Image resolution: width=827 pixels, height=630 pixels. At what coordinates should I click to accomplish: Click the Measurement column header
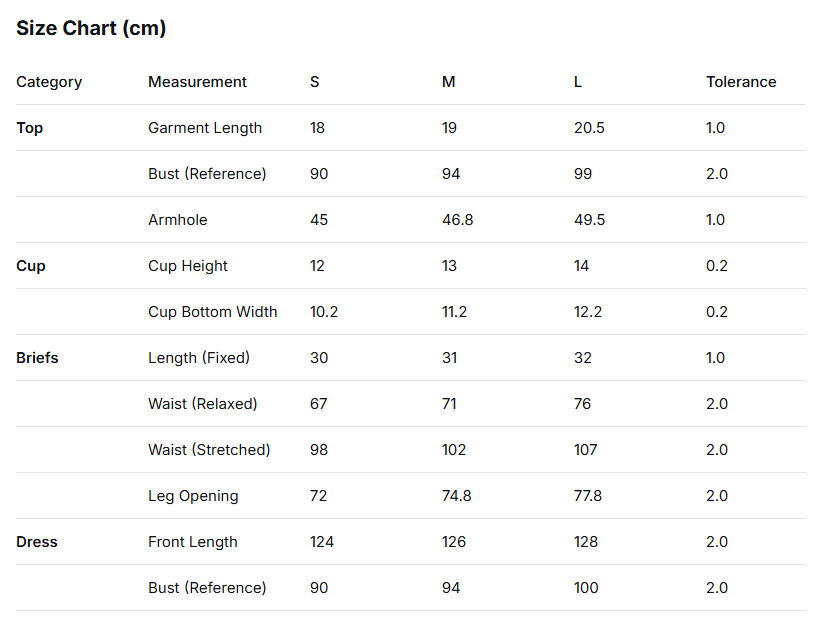(x=197, y=82)
